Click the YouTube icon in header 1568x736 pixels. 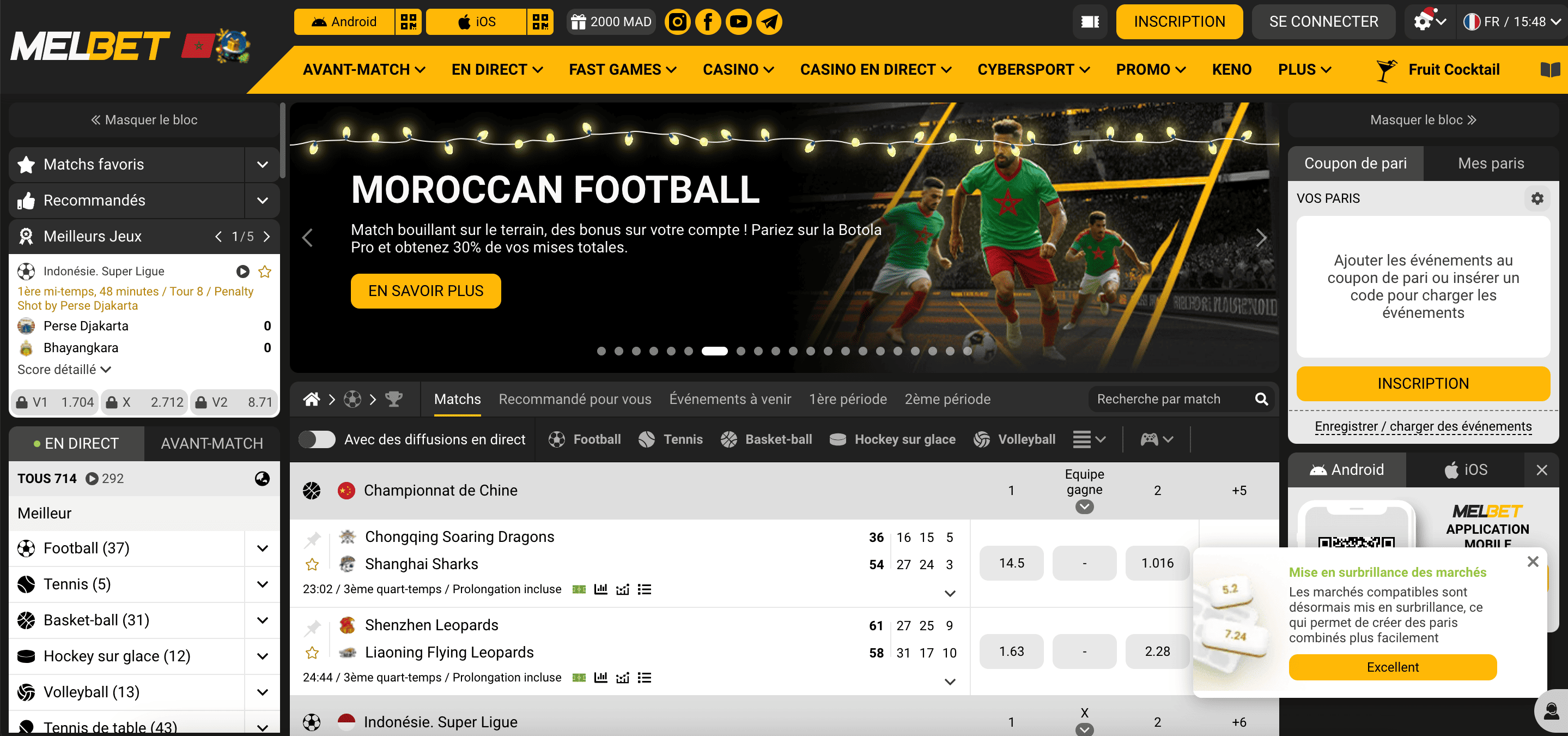[x=738, y=22]
